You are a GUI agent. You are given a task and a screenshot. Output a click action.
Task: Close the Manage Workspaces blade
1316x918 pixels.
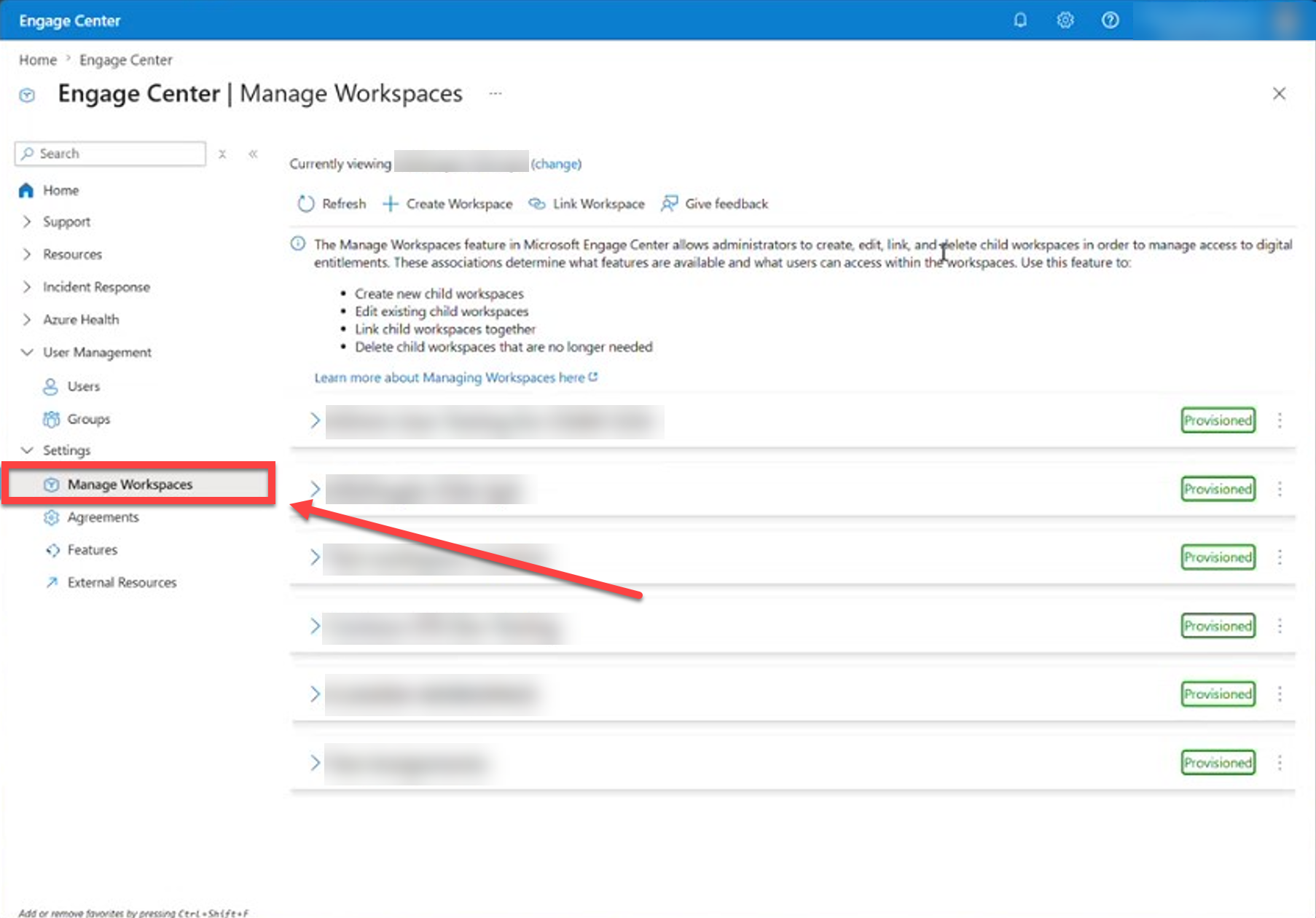tap(1279, 93)
